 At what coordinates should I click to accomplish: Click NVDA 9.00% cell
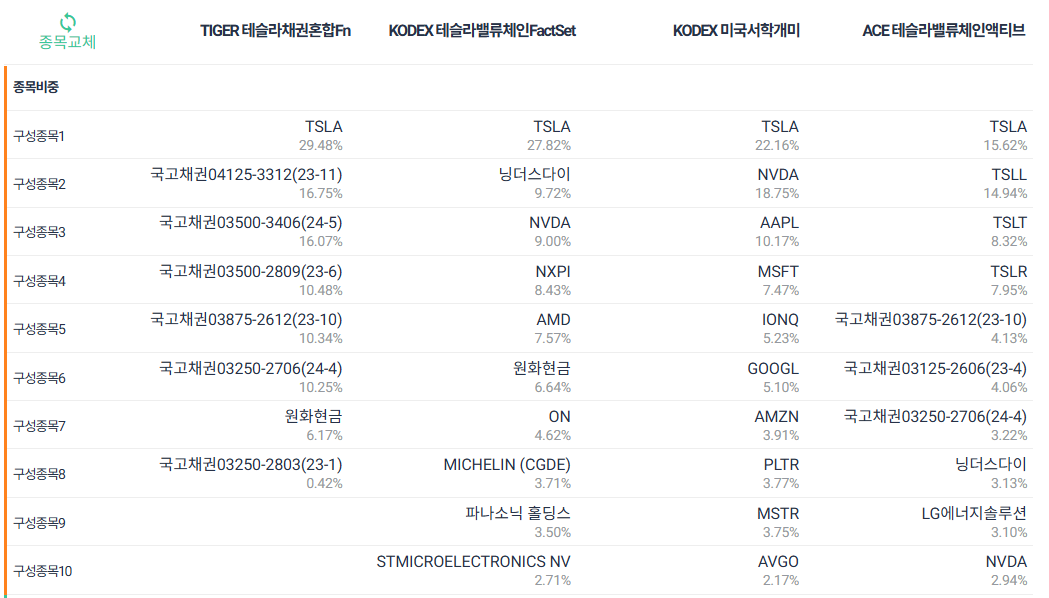click(x=550, y=231)
